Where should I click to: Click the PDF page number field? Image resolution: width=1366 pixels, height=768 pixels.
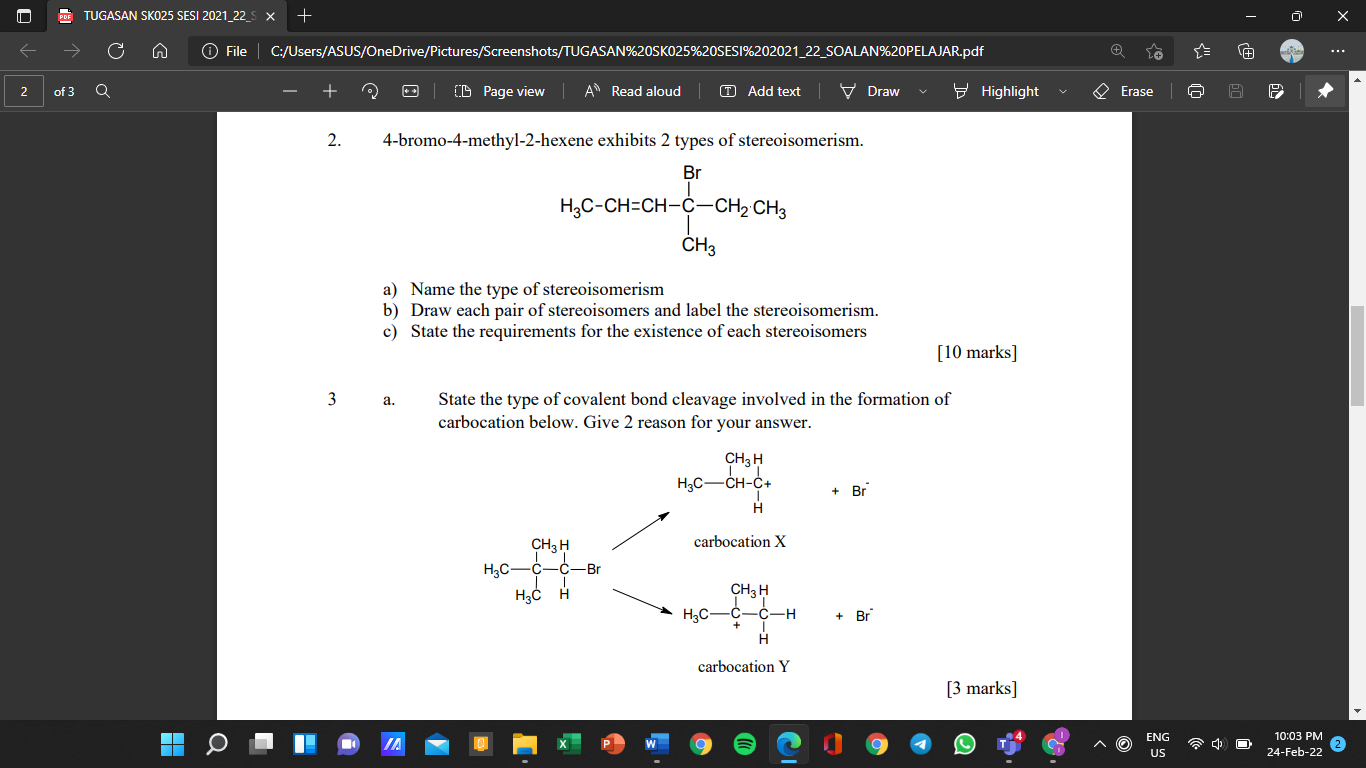click(23, 91)
